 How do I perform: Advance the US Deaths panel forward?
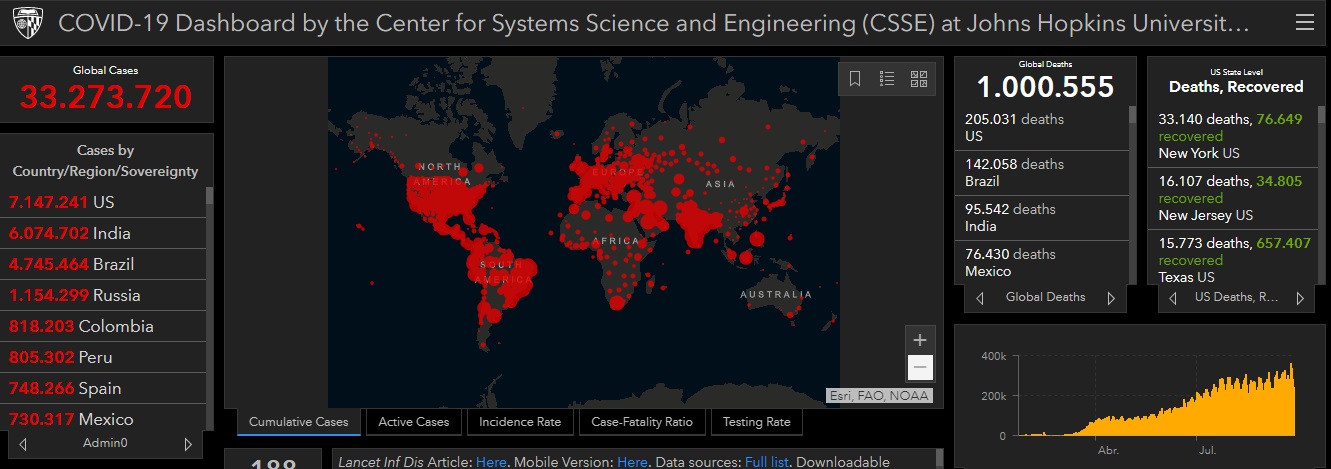[x=1299, y=298]
